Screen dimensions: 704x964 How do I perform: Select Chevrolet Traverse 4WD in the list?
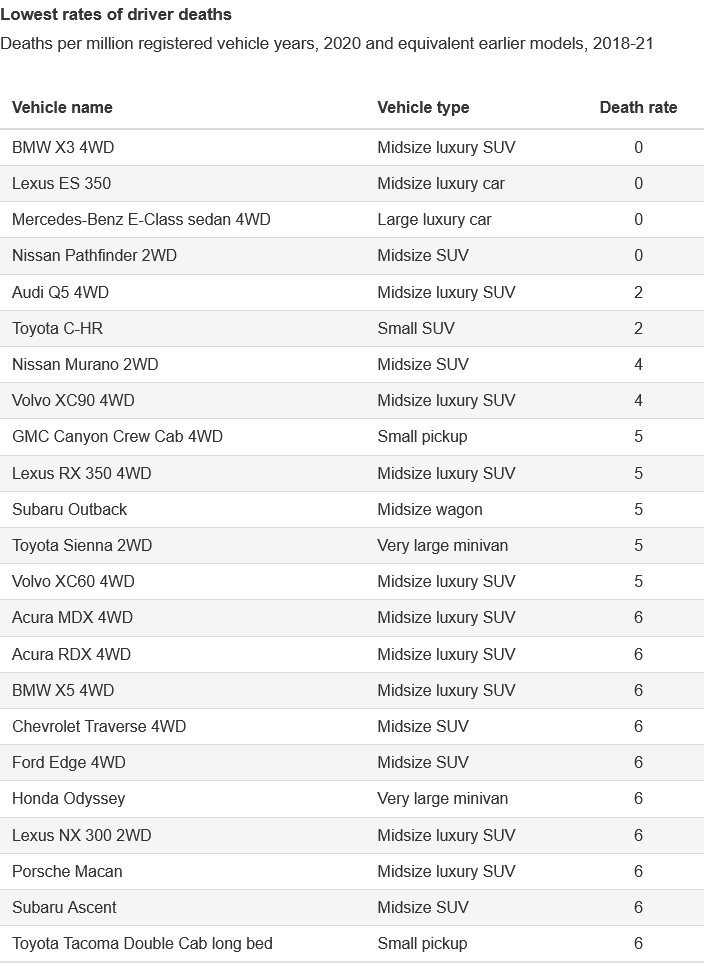[x=99, y=726]
